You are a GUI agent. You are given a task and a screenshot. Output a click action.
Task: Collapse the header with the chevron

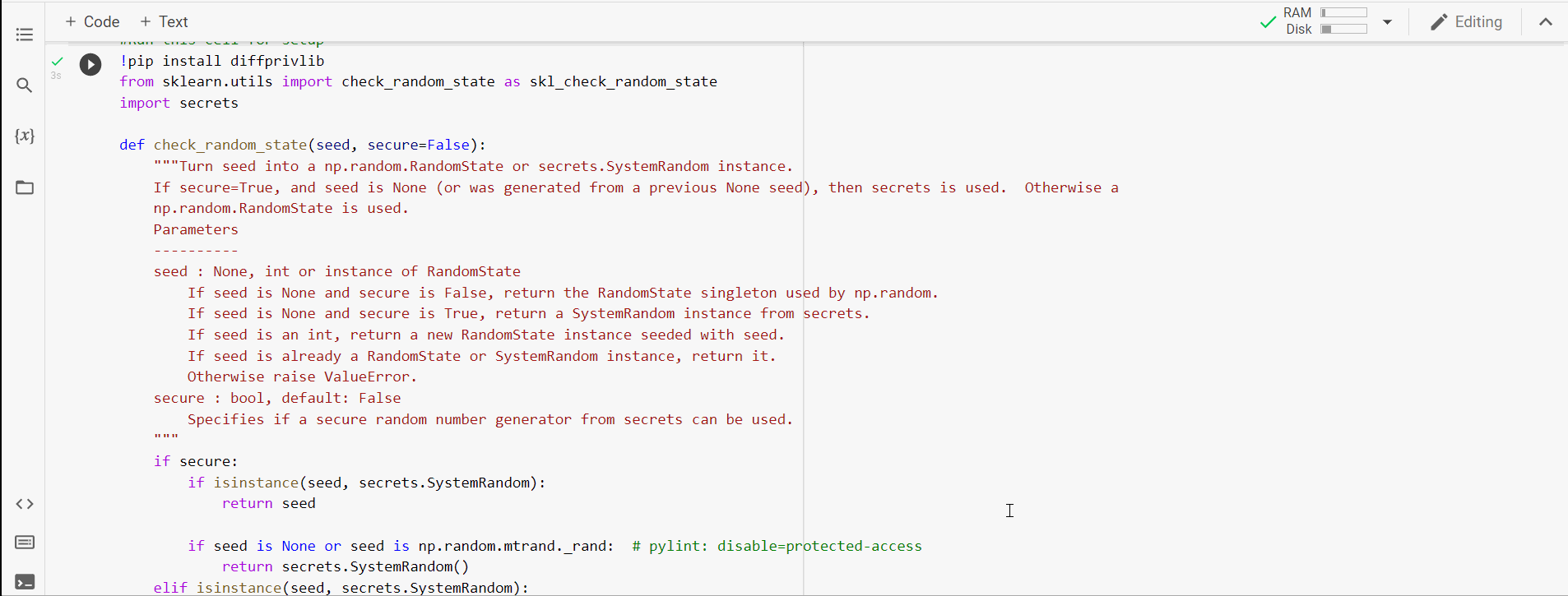coord(1546,22)
